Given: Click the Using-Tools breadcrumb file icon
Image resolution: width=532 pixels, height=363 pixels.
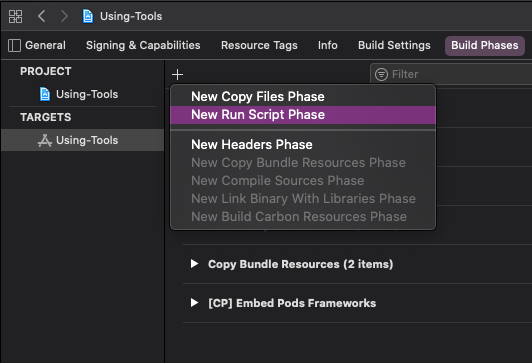Looking at the screenshot, I should [x=88, y=16].
